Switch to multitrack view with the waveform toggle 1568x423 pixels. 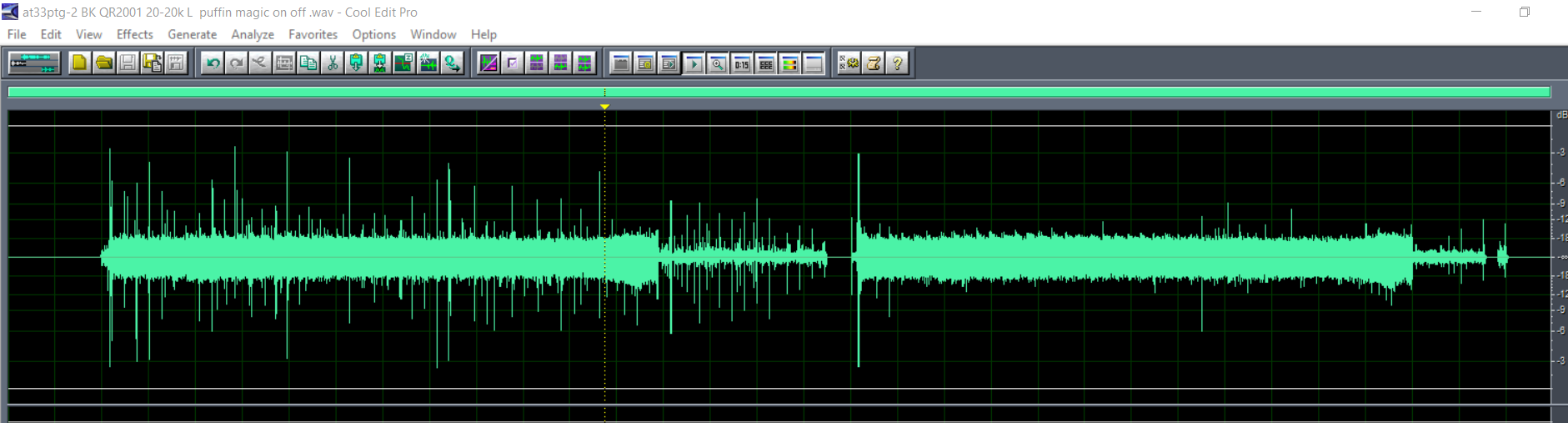34,63
